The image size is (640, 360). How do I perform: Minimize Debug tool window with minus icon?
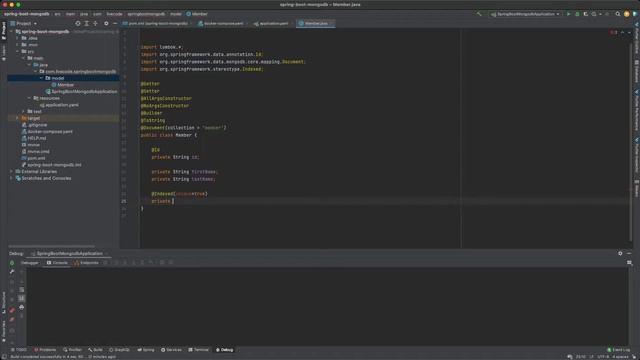629,253
